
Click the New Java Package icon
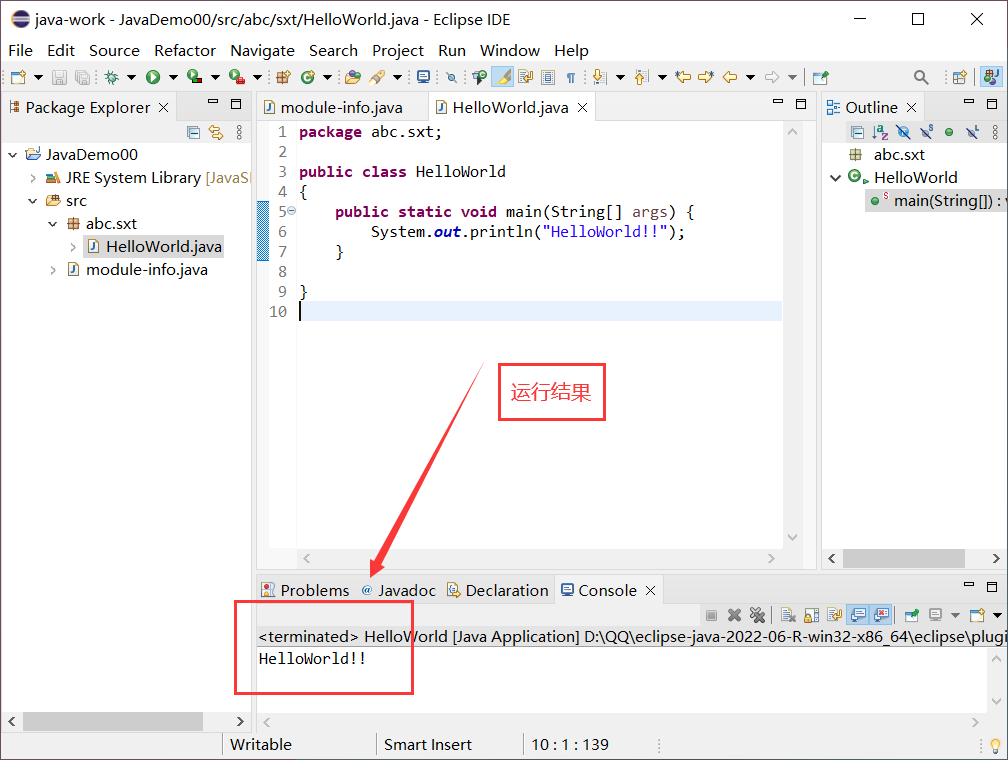point(284,78)
